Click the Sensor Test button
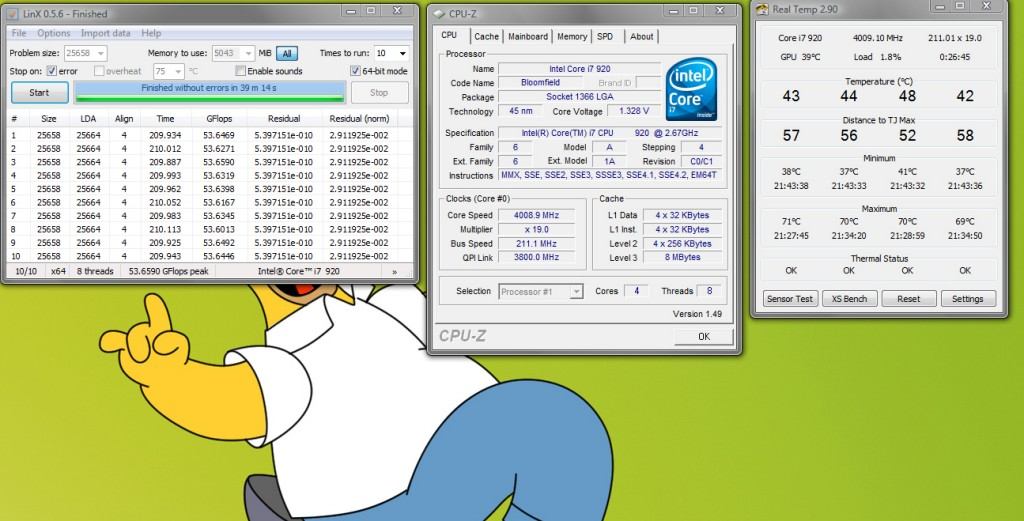 pyautogui.click(x=790, y=299)
